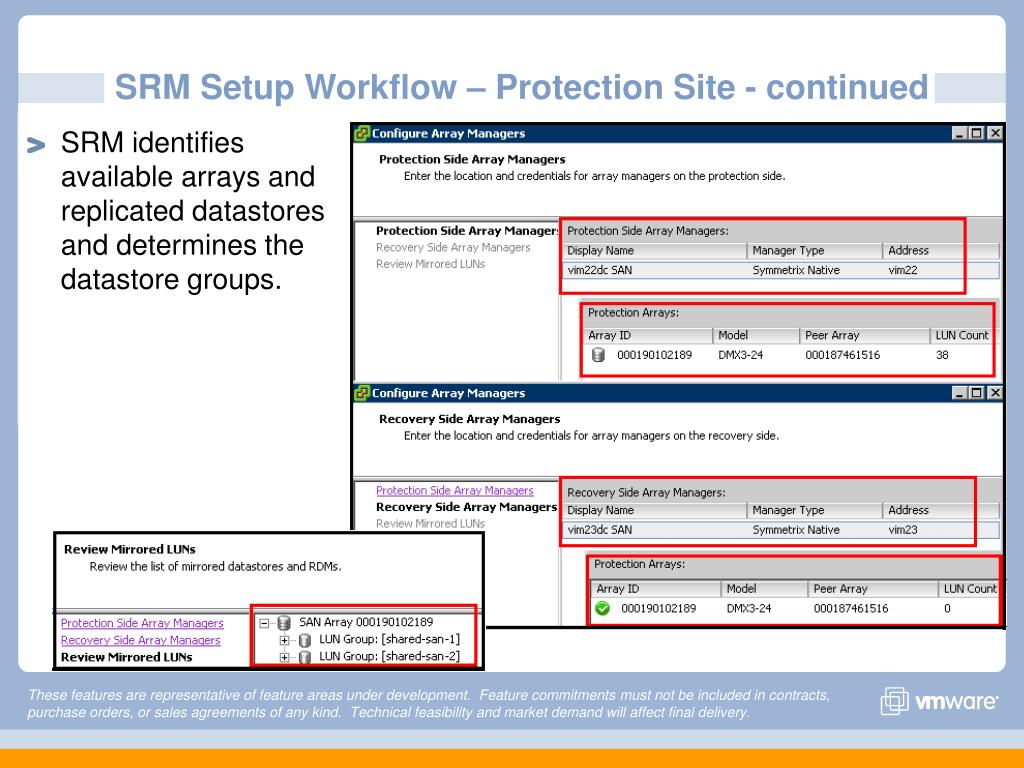Viewport: 1024px width, 768px height.
Task: Select LUN Group: [shared-san-2] tree label
Action: [389, 656]
